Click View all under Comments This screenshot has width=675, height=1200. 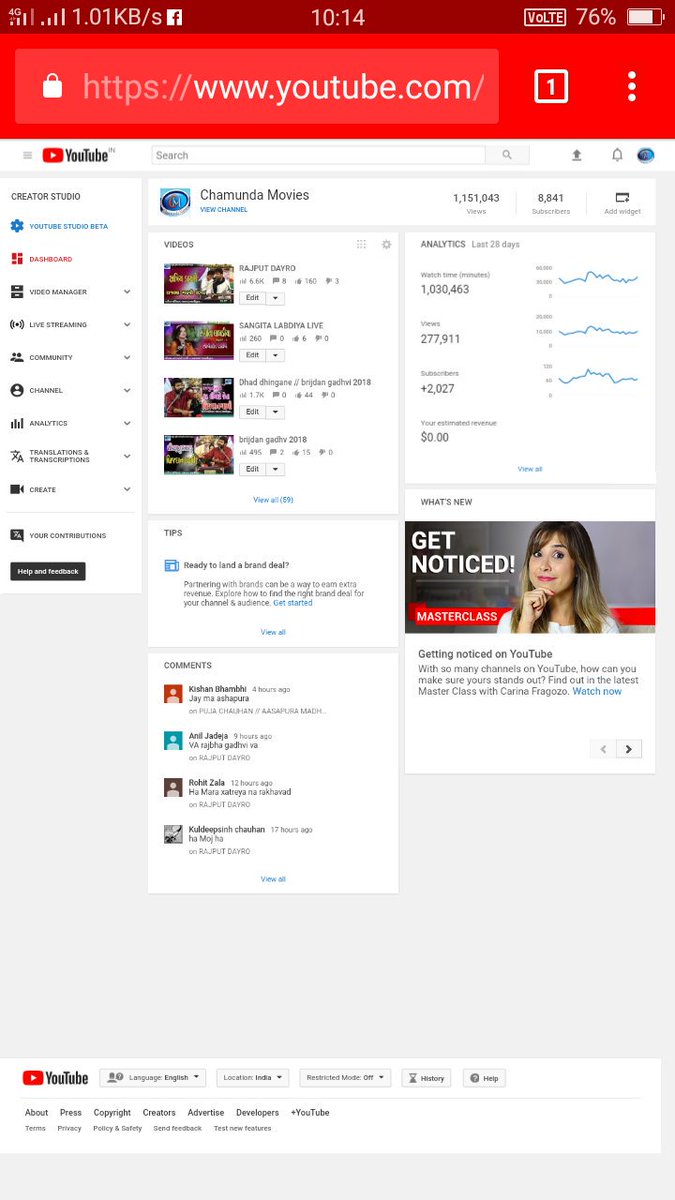pos(273,879)
